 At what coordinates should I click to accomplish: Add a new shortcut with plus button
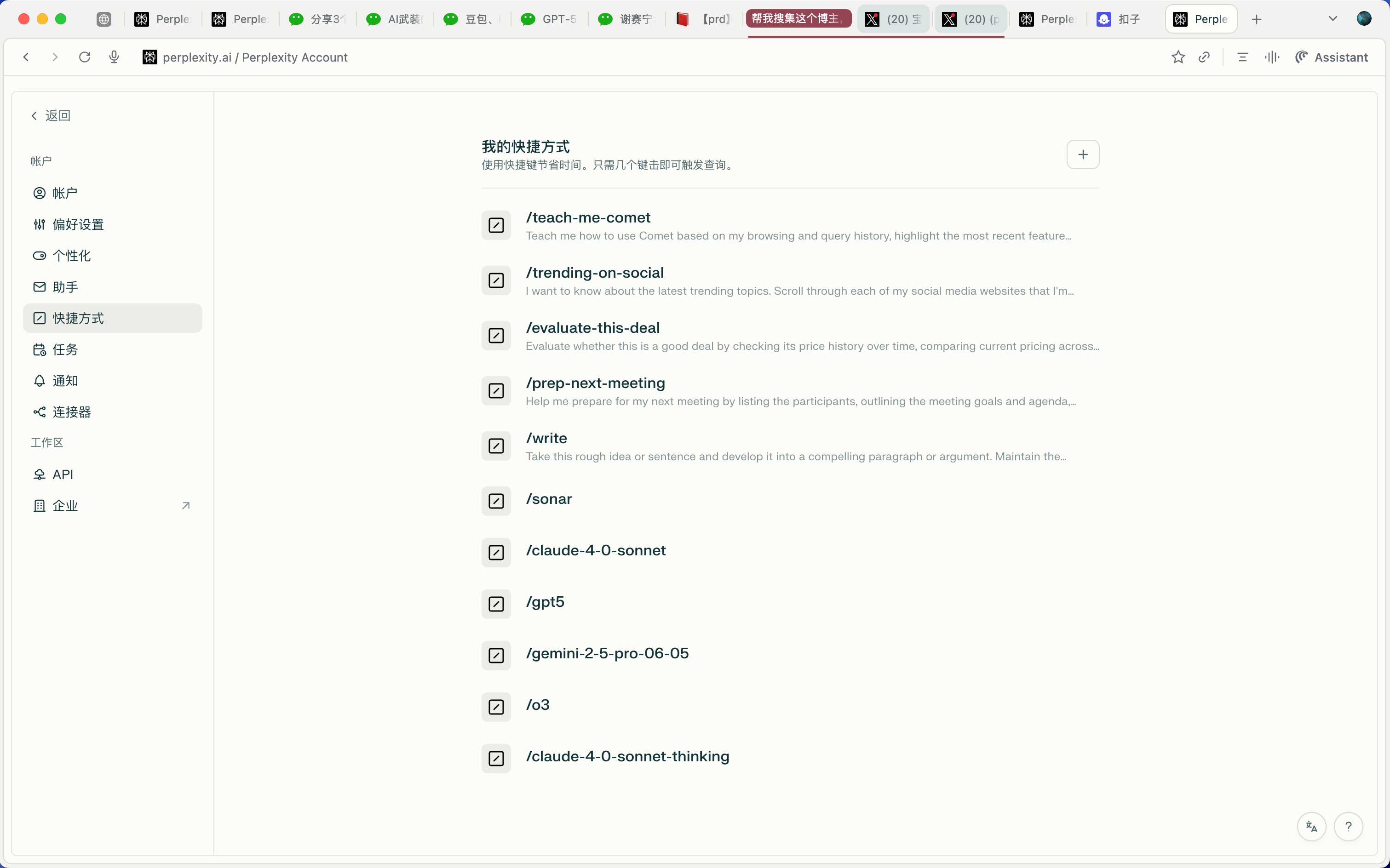click(1083, 154)
